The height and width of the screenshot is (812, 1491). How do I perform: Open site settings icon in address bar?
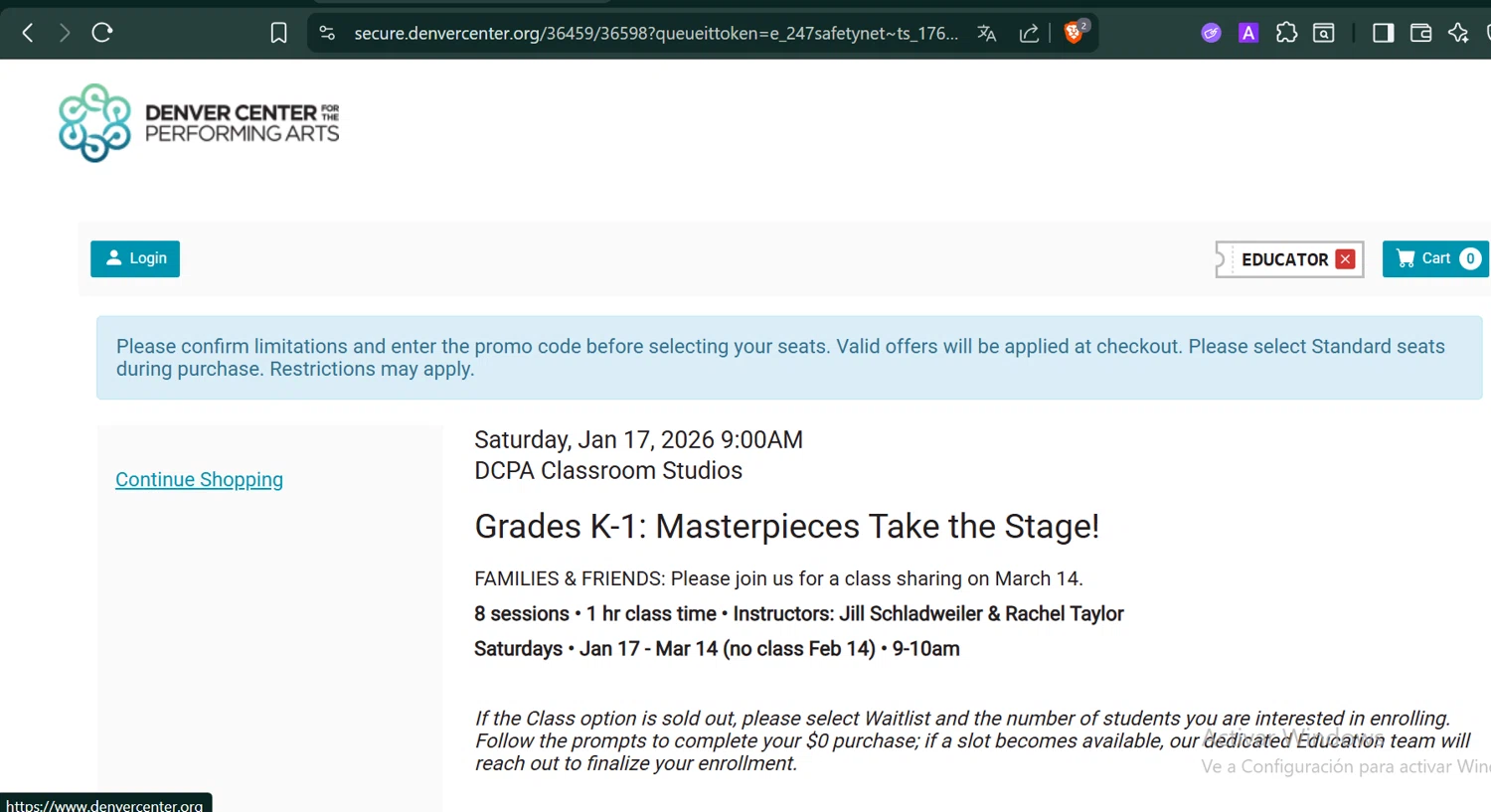(x=327, y=33)
